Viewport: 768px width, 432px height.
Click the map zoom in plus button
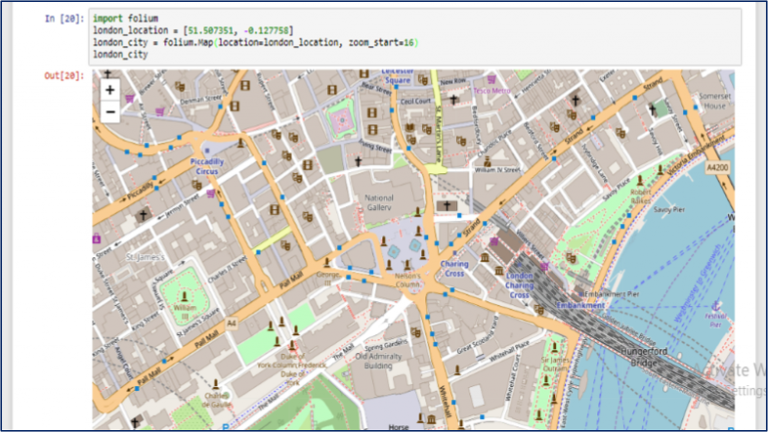110,89
